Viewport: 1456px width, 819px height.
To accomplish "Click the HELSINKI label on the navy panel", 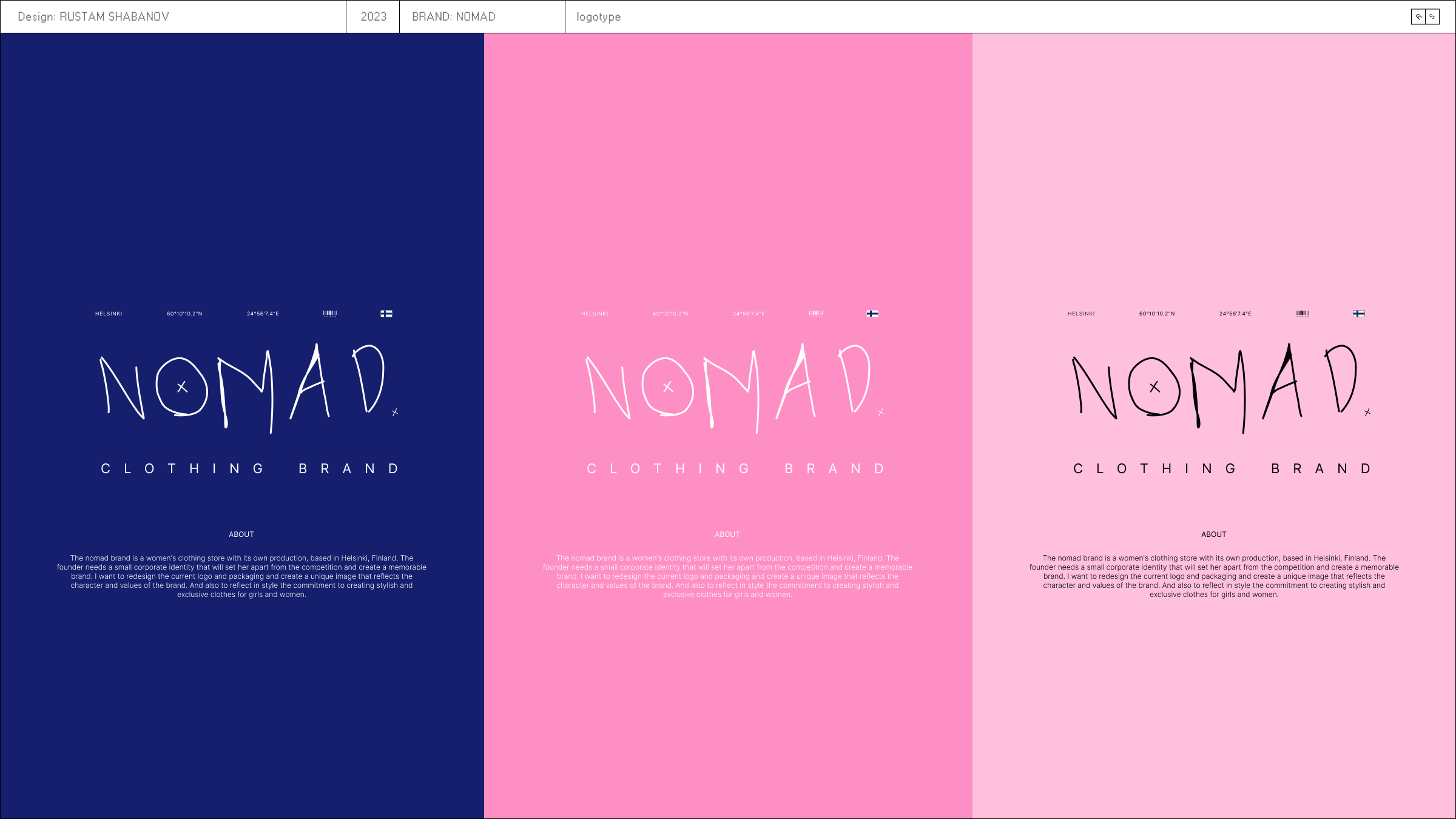I will (x=108, y=313).
